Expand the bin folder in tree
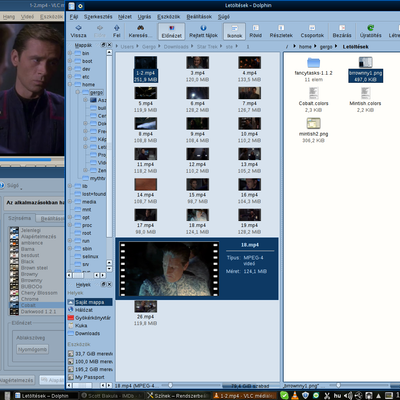 (x=70, y=53)
